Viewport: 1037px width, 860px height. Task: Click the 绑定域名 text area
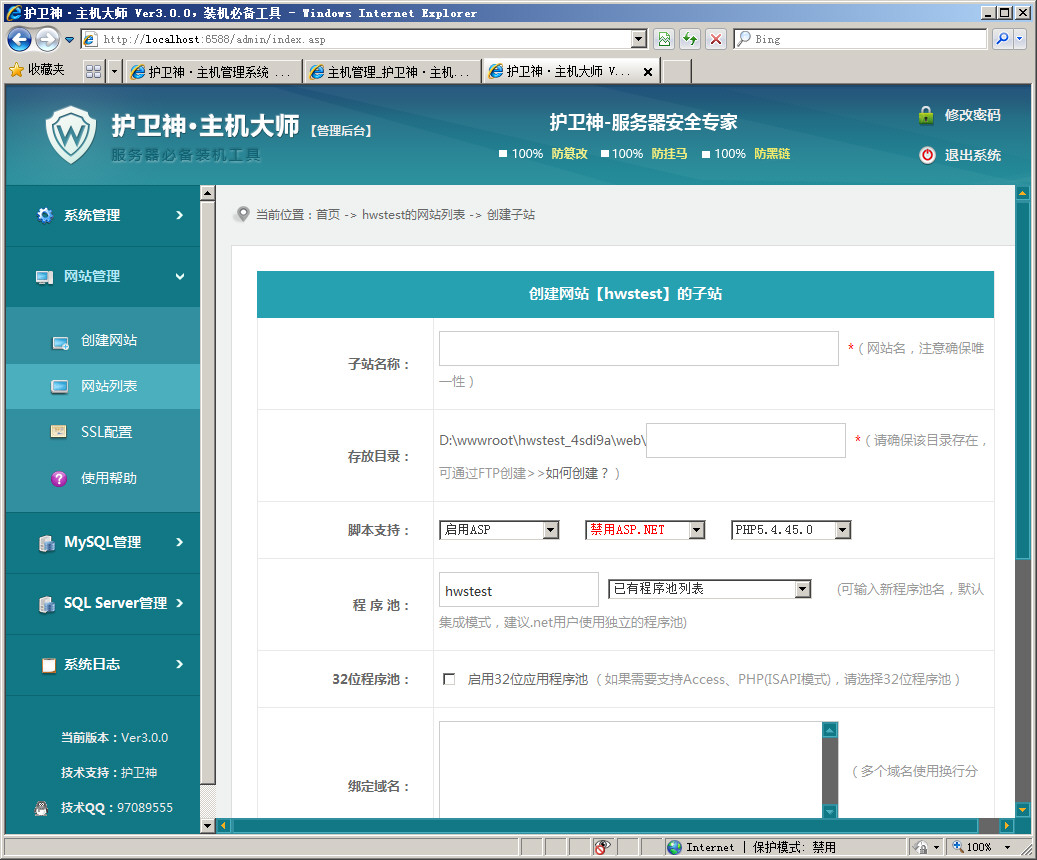point(631,769)
